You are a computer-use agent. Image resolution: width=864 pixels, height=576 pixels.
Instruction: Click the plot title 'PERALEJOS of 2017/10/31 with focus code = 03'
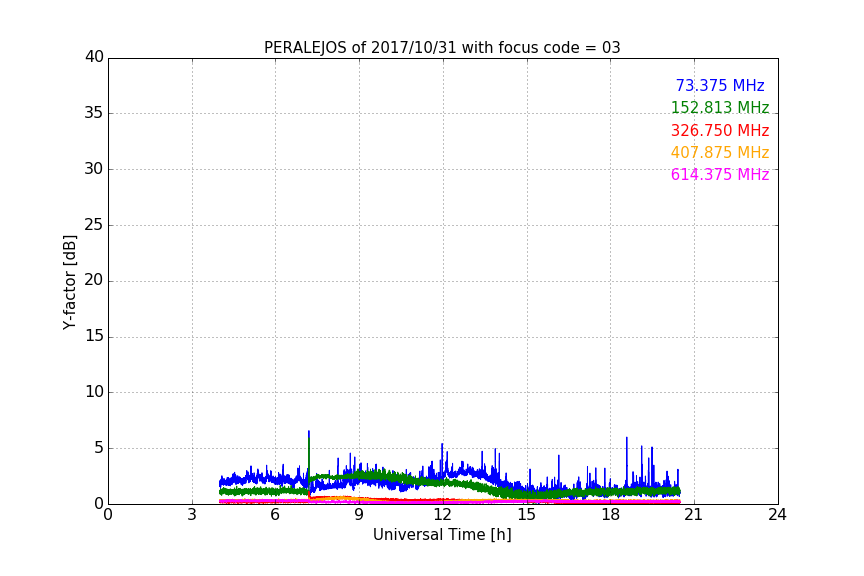(x=442, y=48)
